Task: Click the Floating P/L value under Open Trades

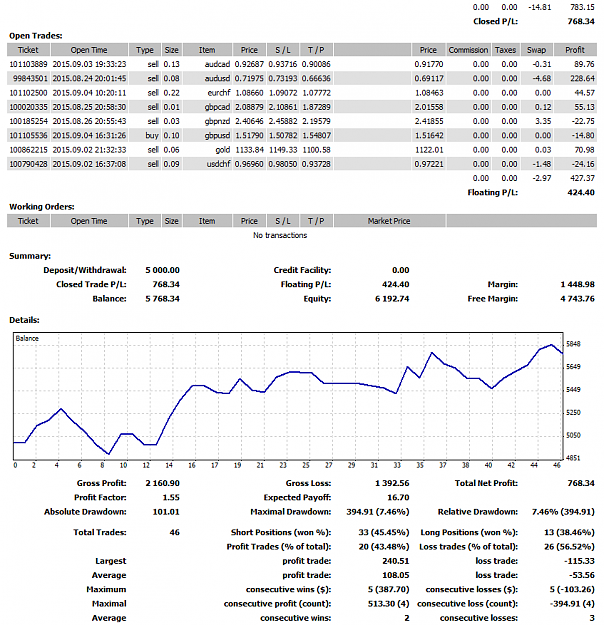Action: (581, 193)
